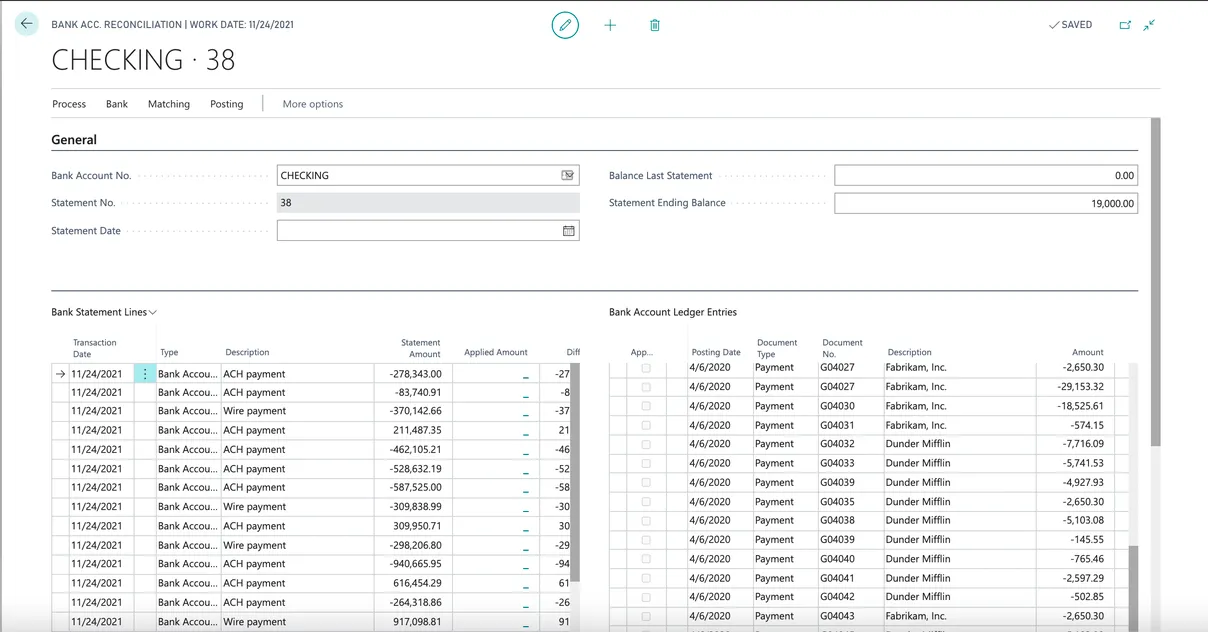Open Bank Account No. lookup dropdown

(568, 175)
